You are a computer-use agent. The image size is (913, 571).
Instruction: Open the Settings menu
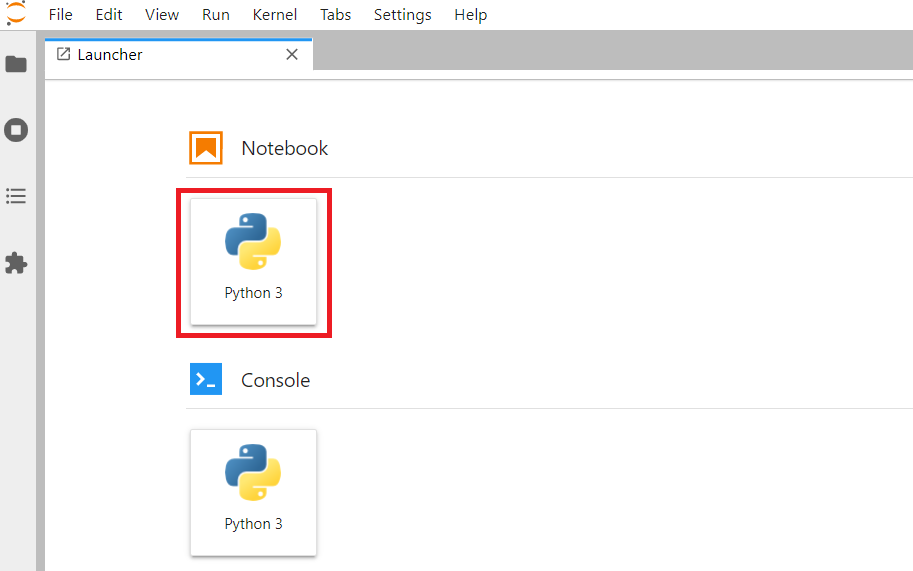coord(403,15)
